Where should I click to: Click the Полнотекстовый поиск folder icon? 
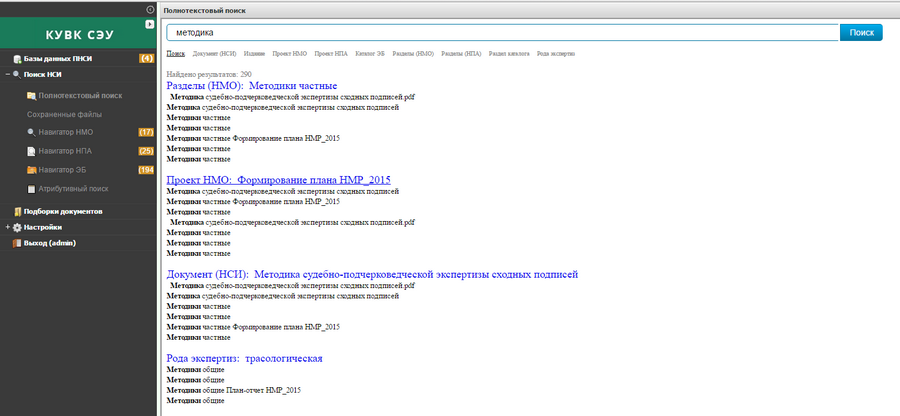(x=32, y=96)
